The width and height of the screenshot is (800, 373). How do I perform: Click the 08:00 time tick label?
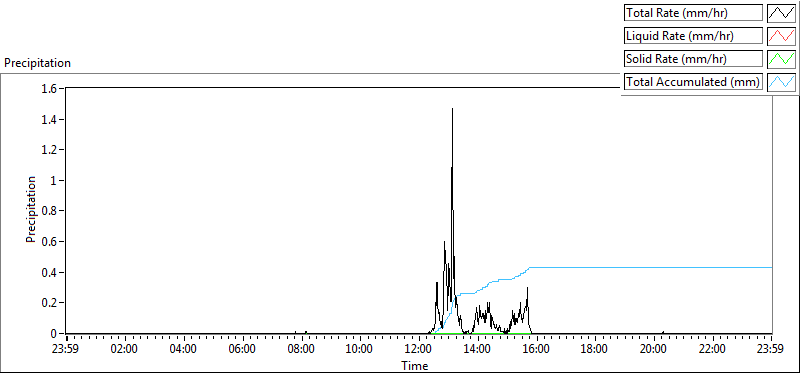[301, 349]
